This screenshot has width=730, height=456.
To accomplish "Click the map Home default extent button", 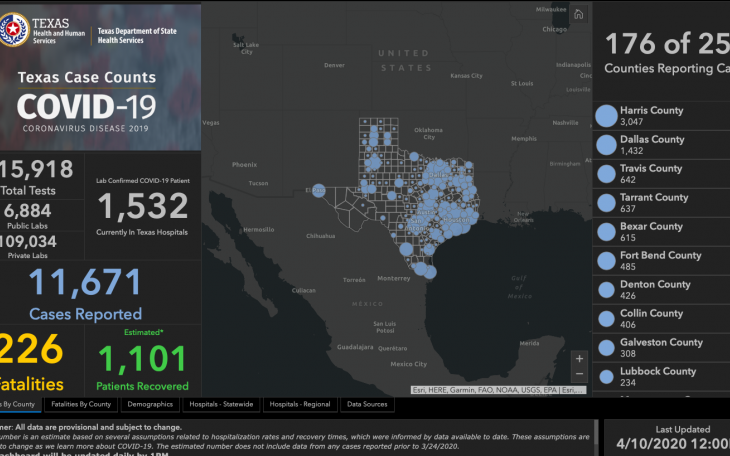I will tap(578, 14).
